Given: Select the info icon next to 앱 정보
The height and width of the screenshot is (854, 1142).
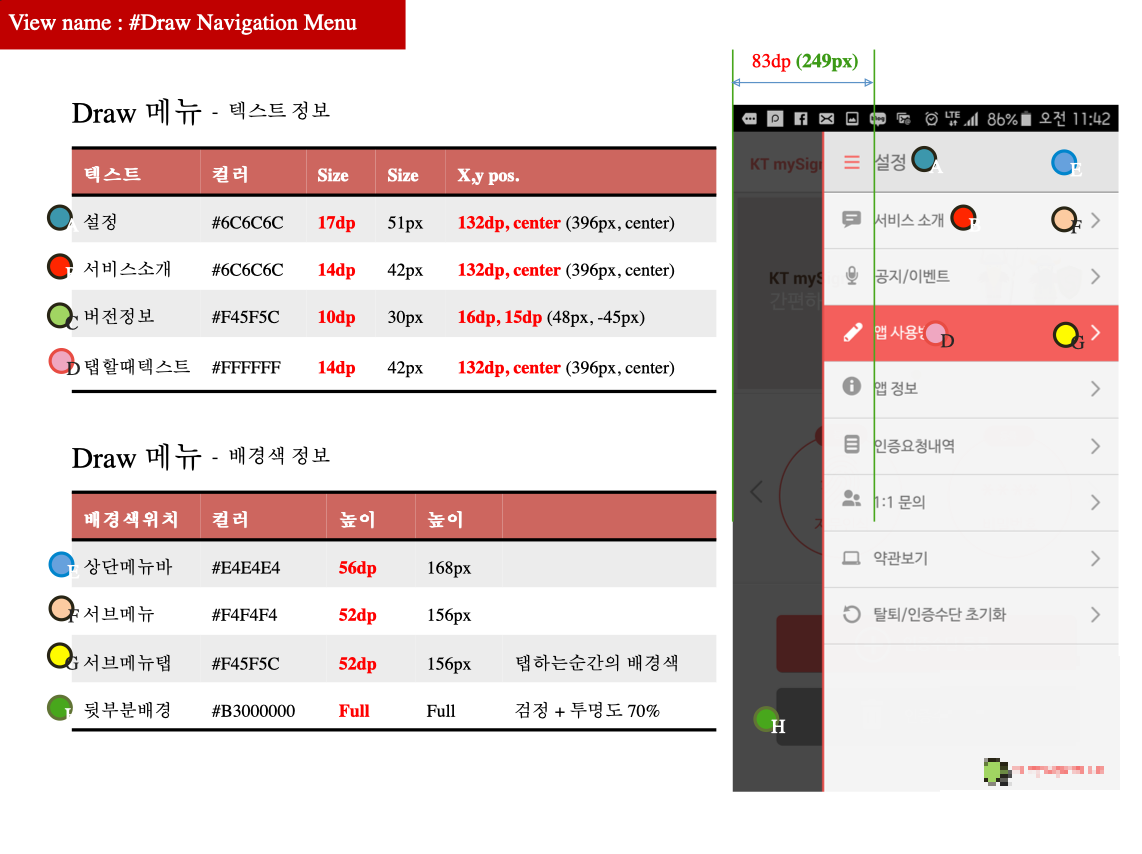Looking at the screenshot, I should (850, 387).
